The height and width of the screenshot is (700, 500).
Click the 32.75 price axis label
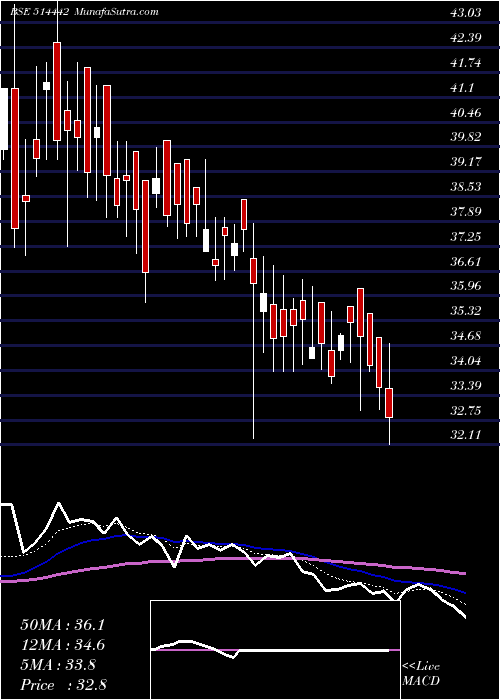point(466,411)
